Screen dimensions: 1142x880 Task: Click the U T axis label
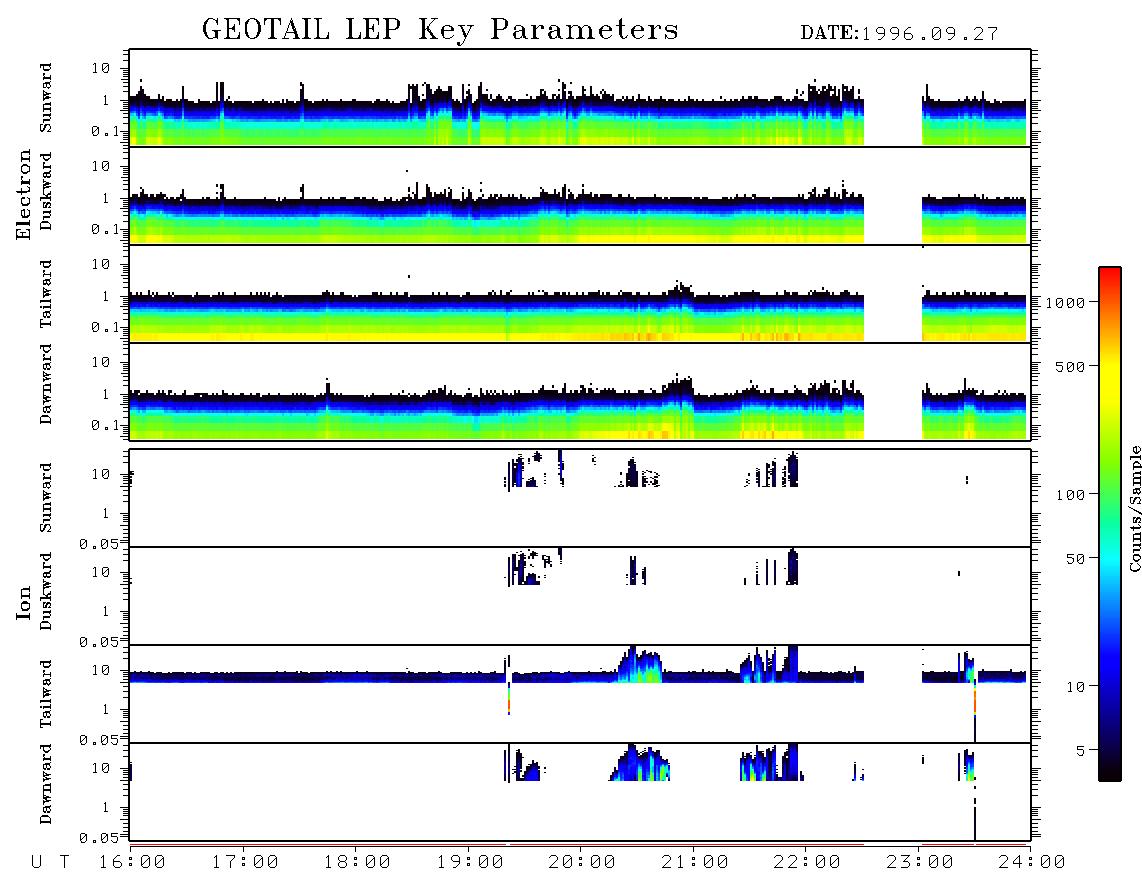(50, 862)
